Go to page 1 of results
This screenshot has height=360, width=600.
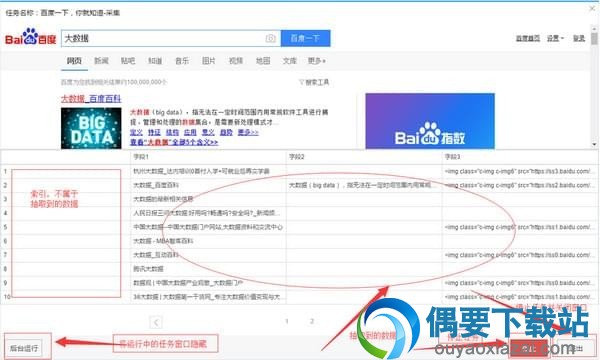287,321
